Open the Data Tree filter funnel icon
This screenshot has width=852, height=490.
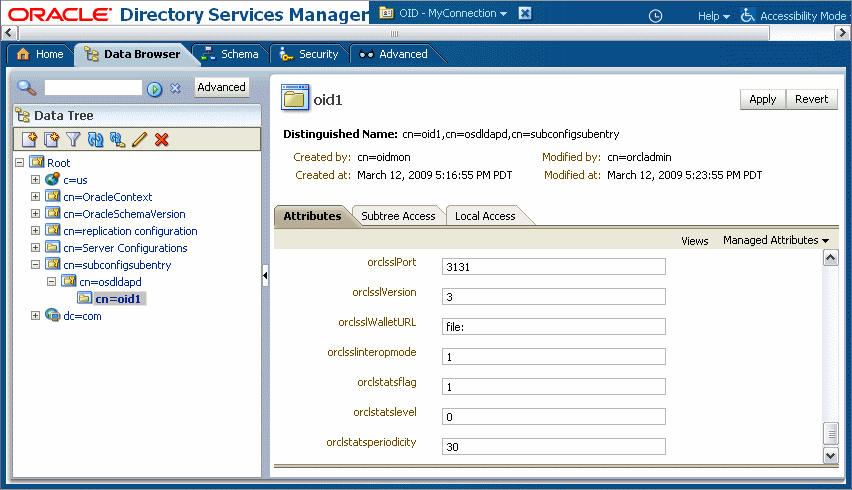pos(73,140)
